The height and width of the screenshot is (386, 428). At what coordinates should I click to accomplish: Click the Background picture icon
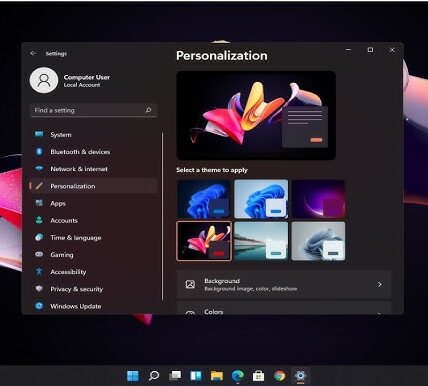click(190, 284)
